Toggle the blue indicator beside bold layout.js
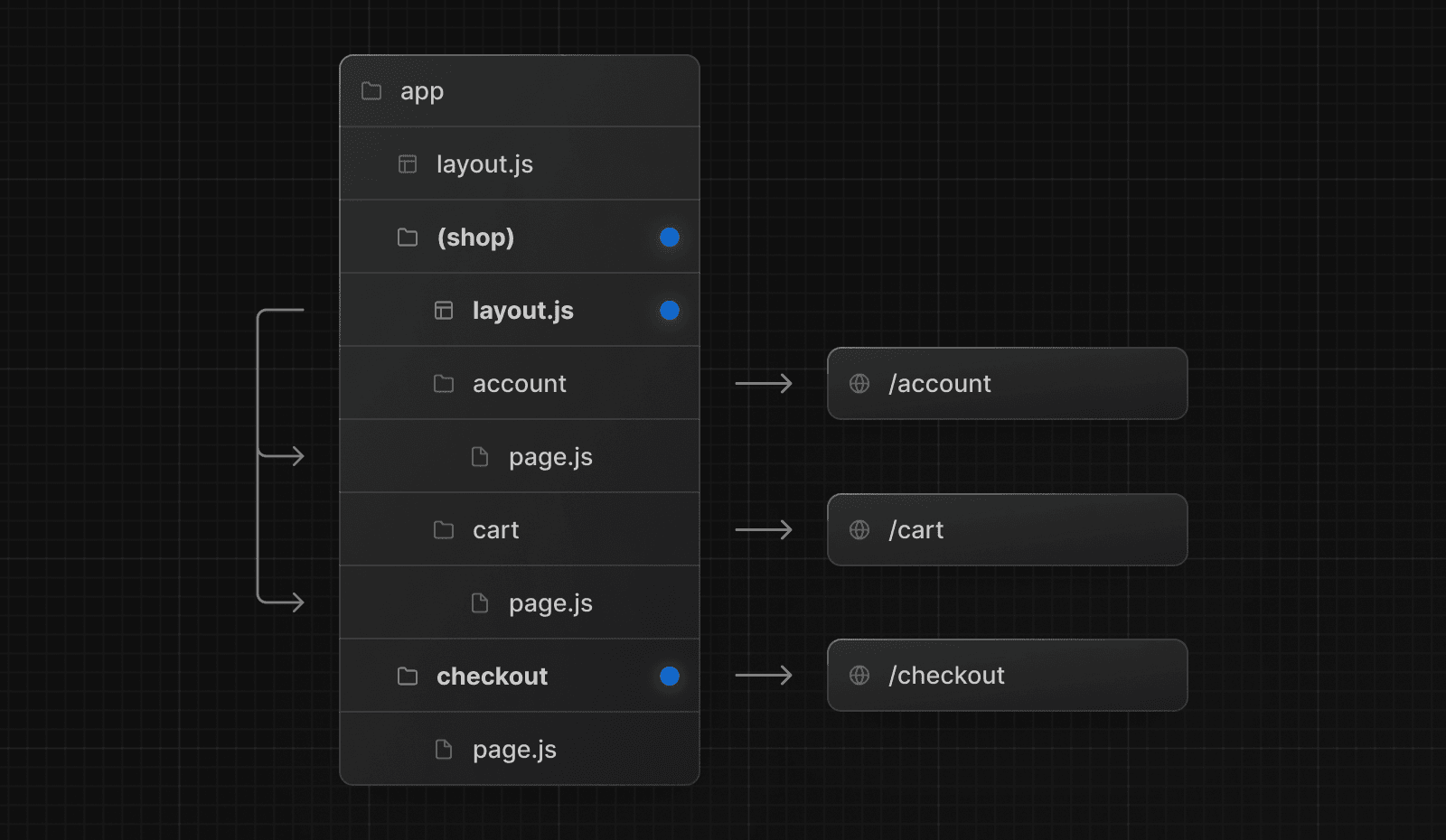The height and width of the screenshot is (840, 1446). 669,310
